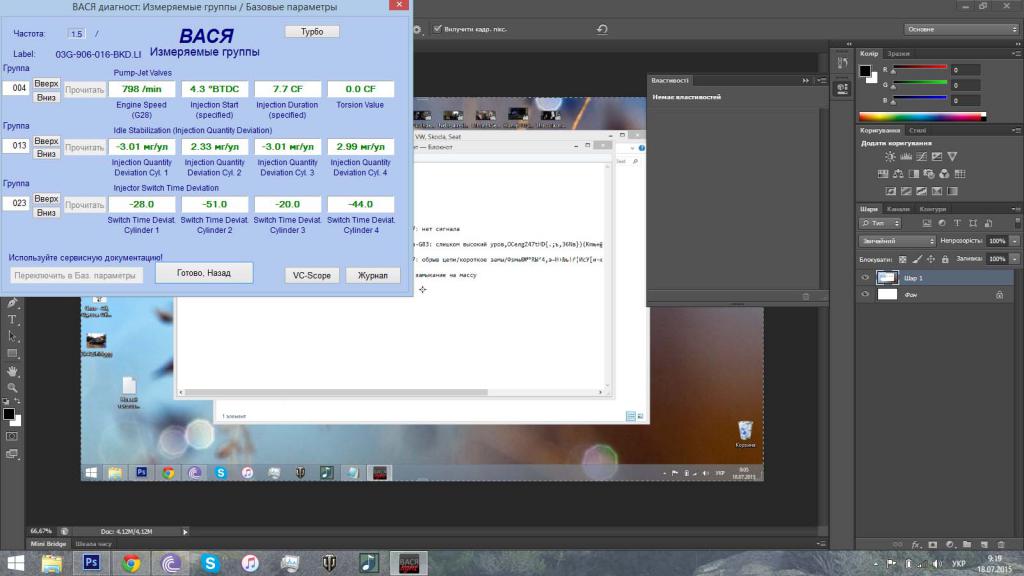Toggle Quick Mask mode icon
This screenshot has height=576, width=1024.
coord(12,436)
